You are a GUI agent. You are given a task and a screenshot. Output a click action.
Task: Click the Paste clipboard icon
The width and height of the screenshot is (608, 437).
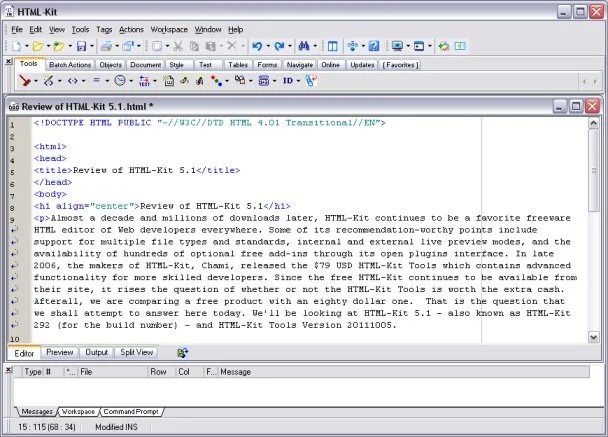pyautogui.click(x=211, y=46)
